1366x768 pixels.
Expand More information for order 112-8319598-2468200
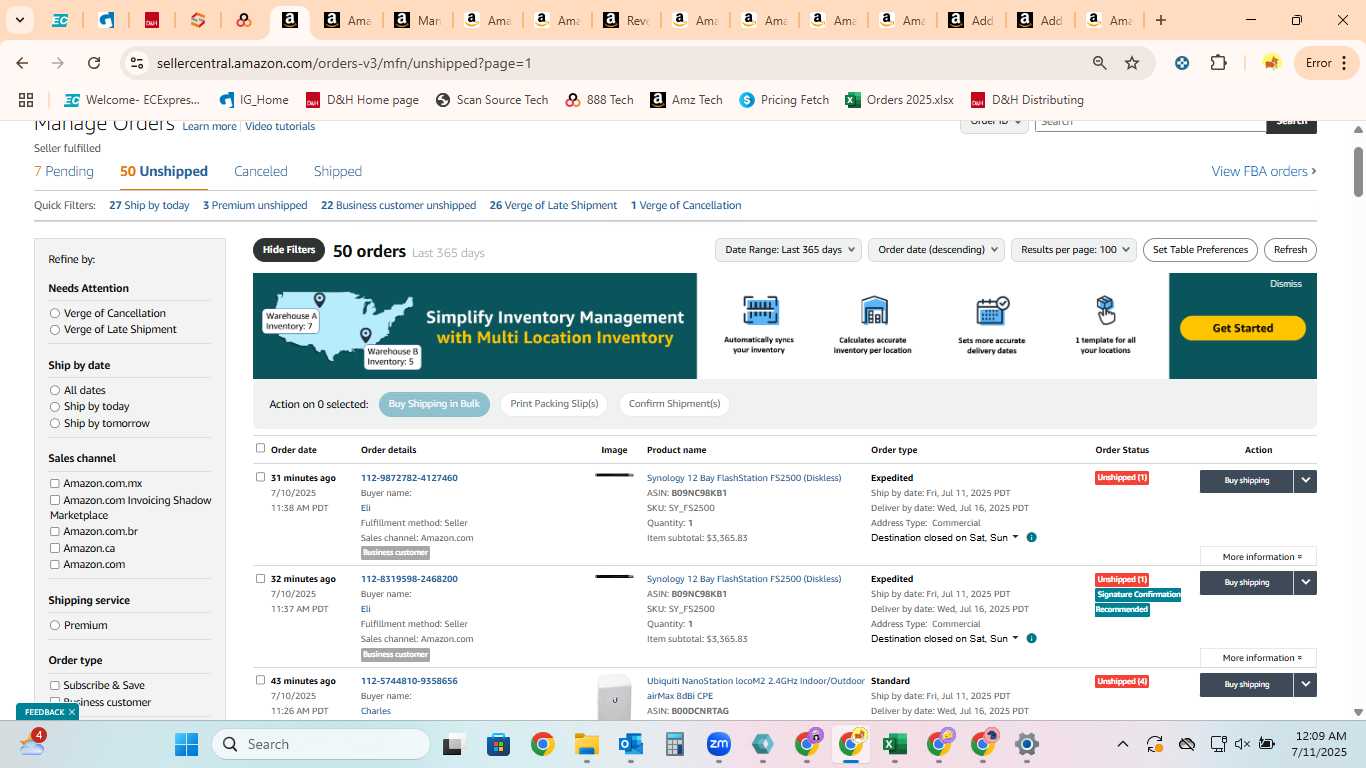pyautogui.click(x=1259, y=658)
